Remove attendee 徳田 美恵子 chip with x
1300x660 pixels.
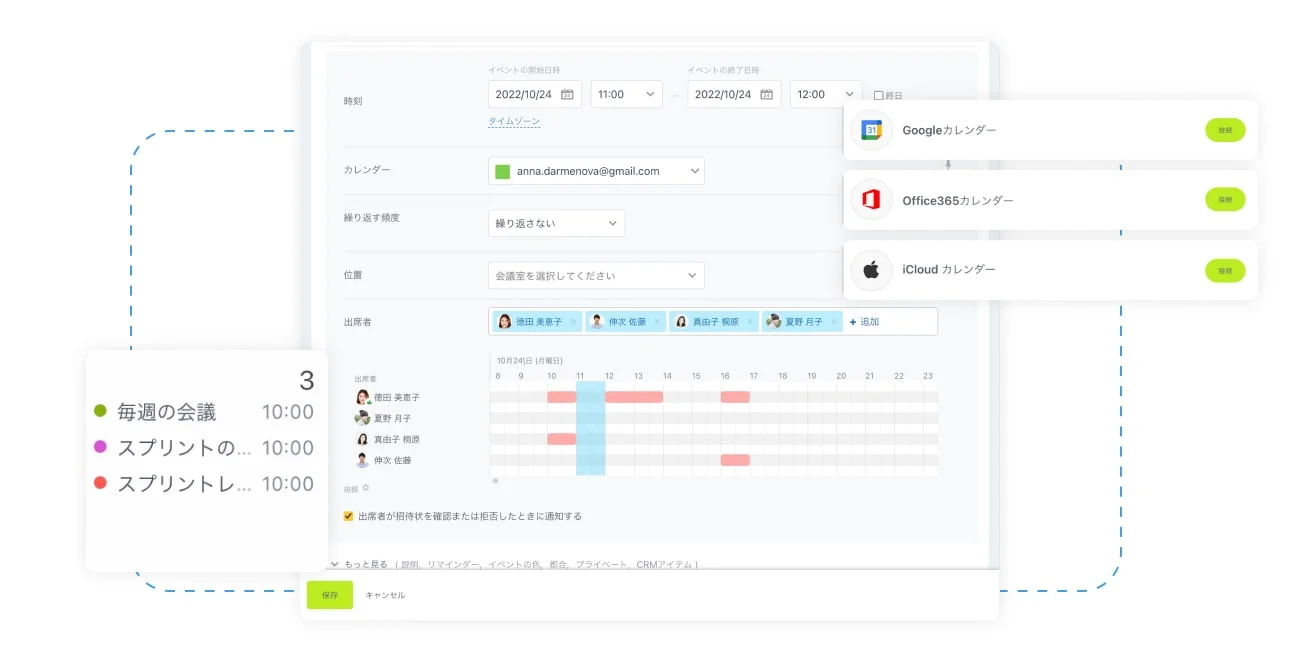pyautogui.click(x=573, y=322)
